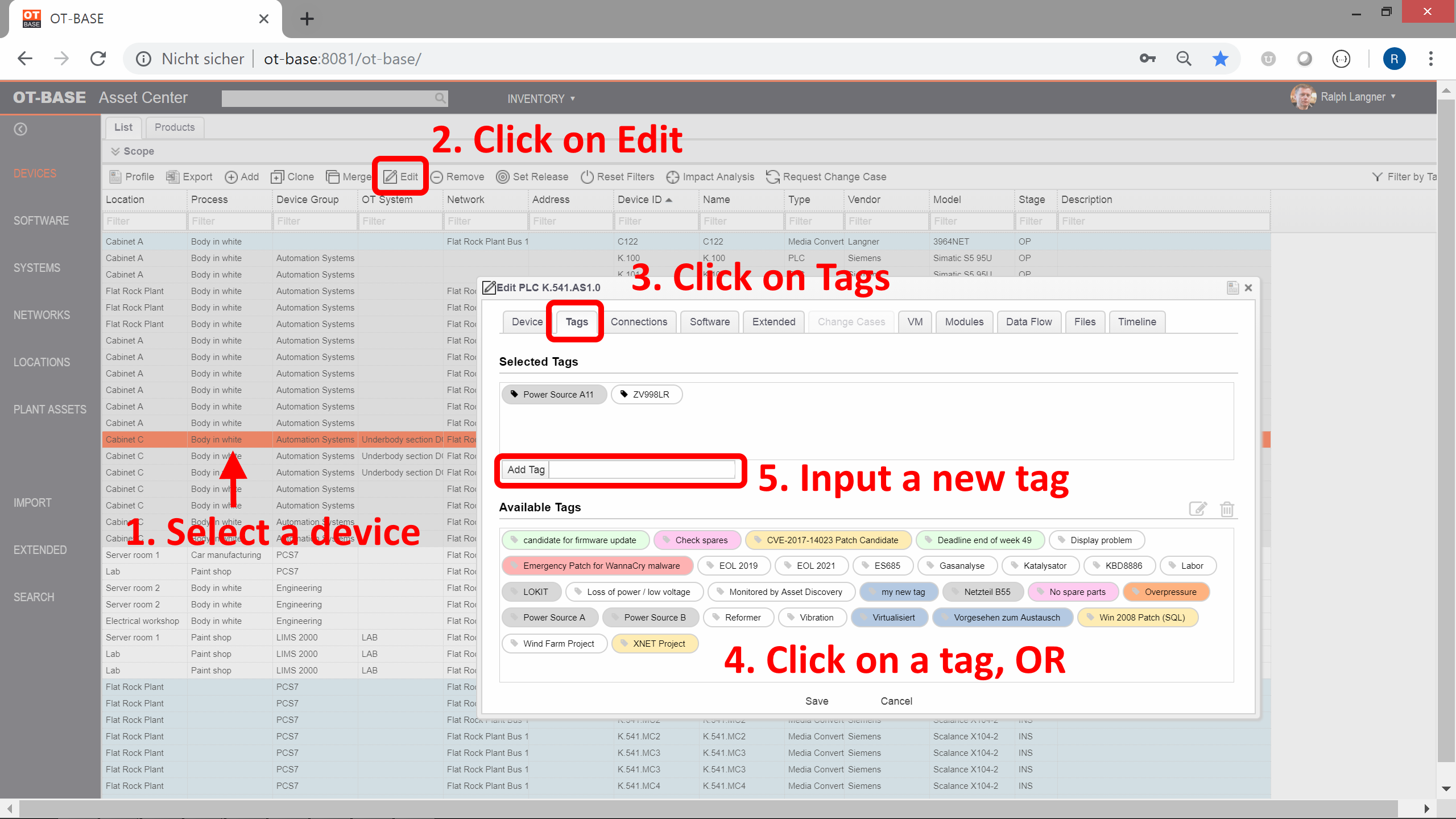
Task: Remove the ZV998LR selected tag
Action: pos(647,394)
